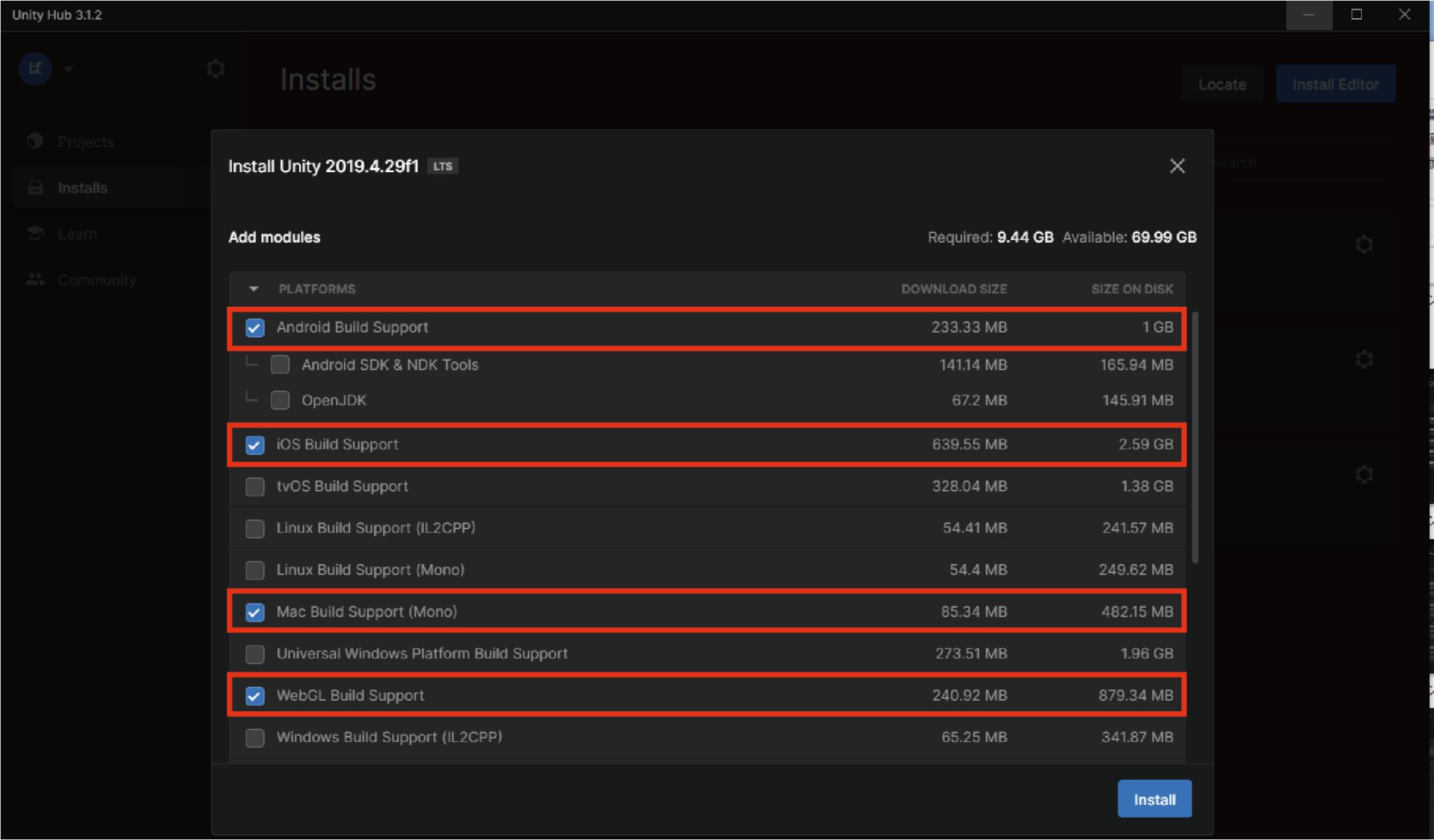Enable tvOS Build Support checkbox
The image size is (1434, 840).
(255, 486)
